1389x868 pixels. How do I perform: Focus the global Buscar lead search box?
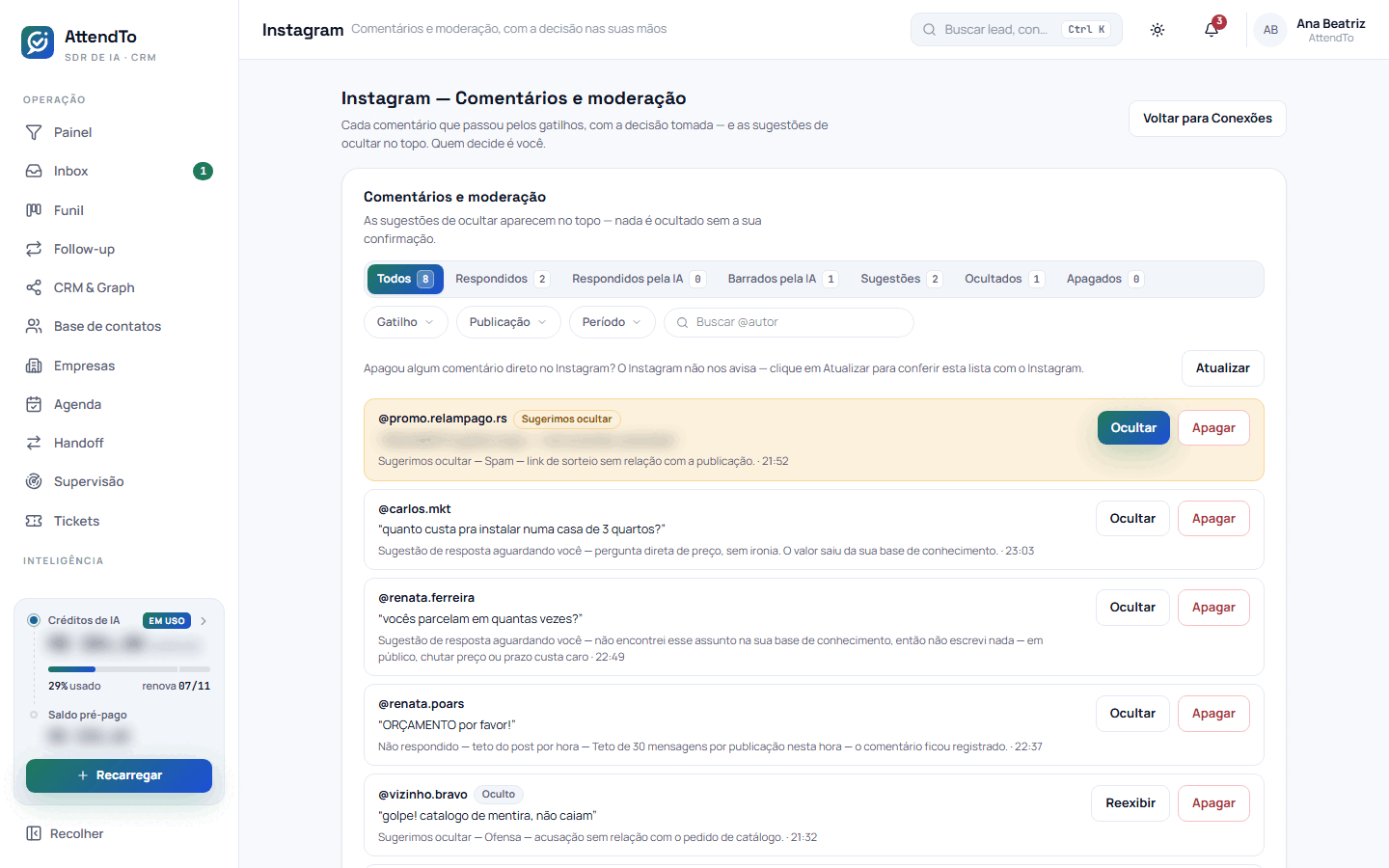click(1017, 30)
